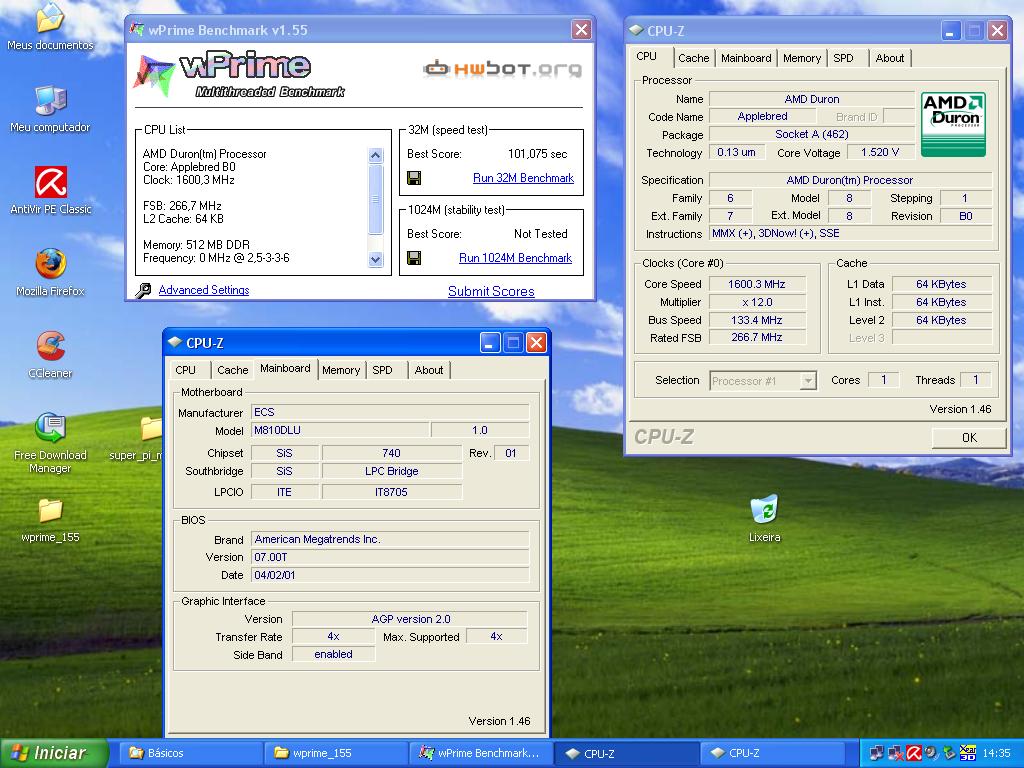Click the American Megatrends Inc. brand field
This screenshot has width=1024, height=768.
[x=390, y=539]
